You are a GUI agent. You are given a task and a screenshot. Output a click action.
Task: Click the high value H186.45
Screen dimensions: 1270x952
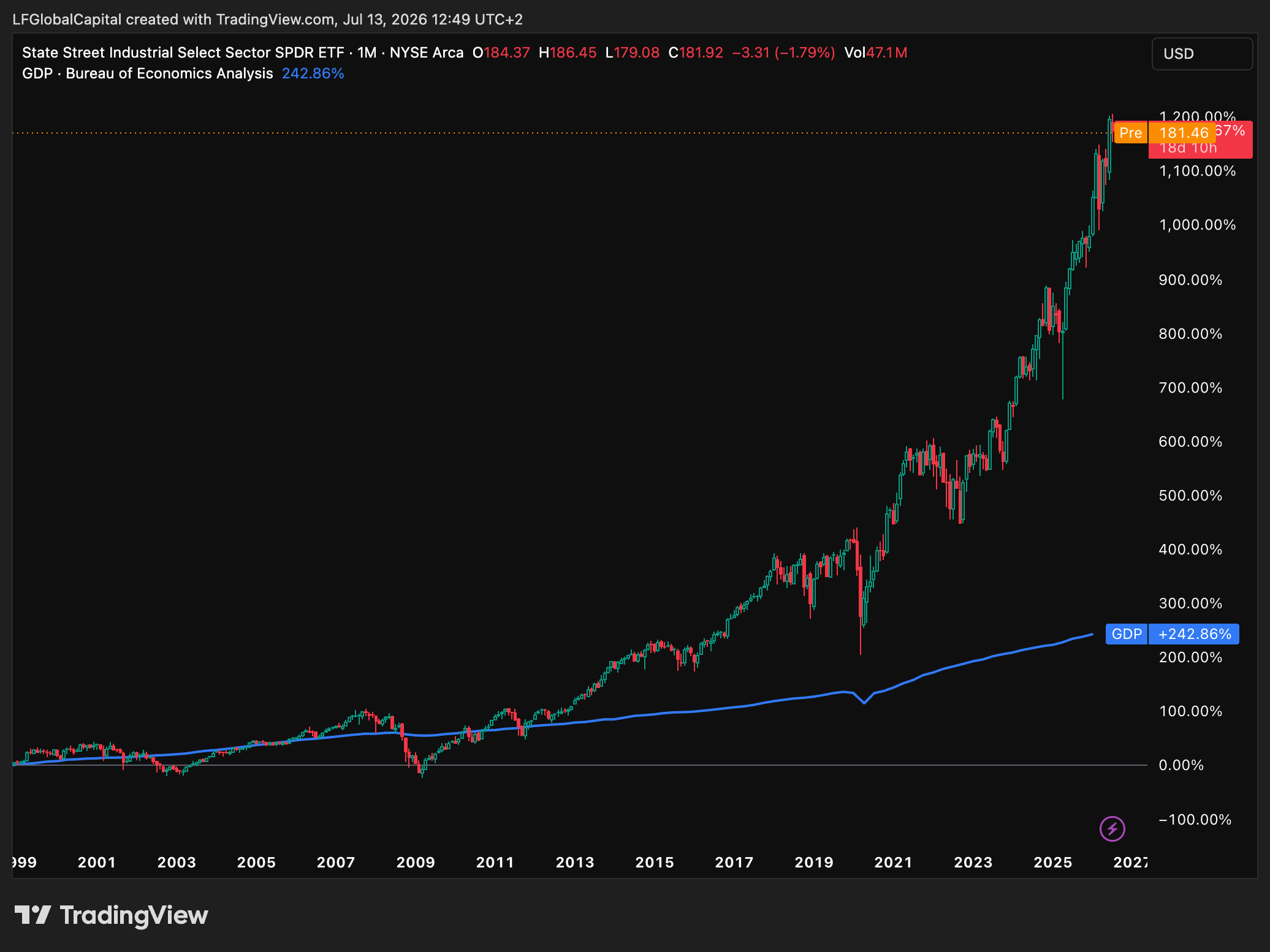[x=568, y=53]
